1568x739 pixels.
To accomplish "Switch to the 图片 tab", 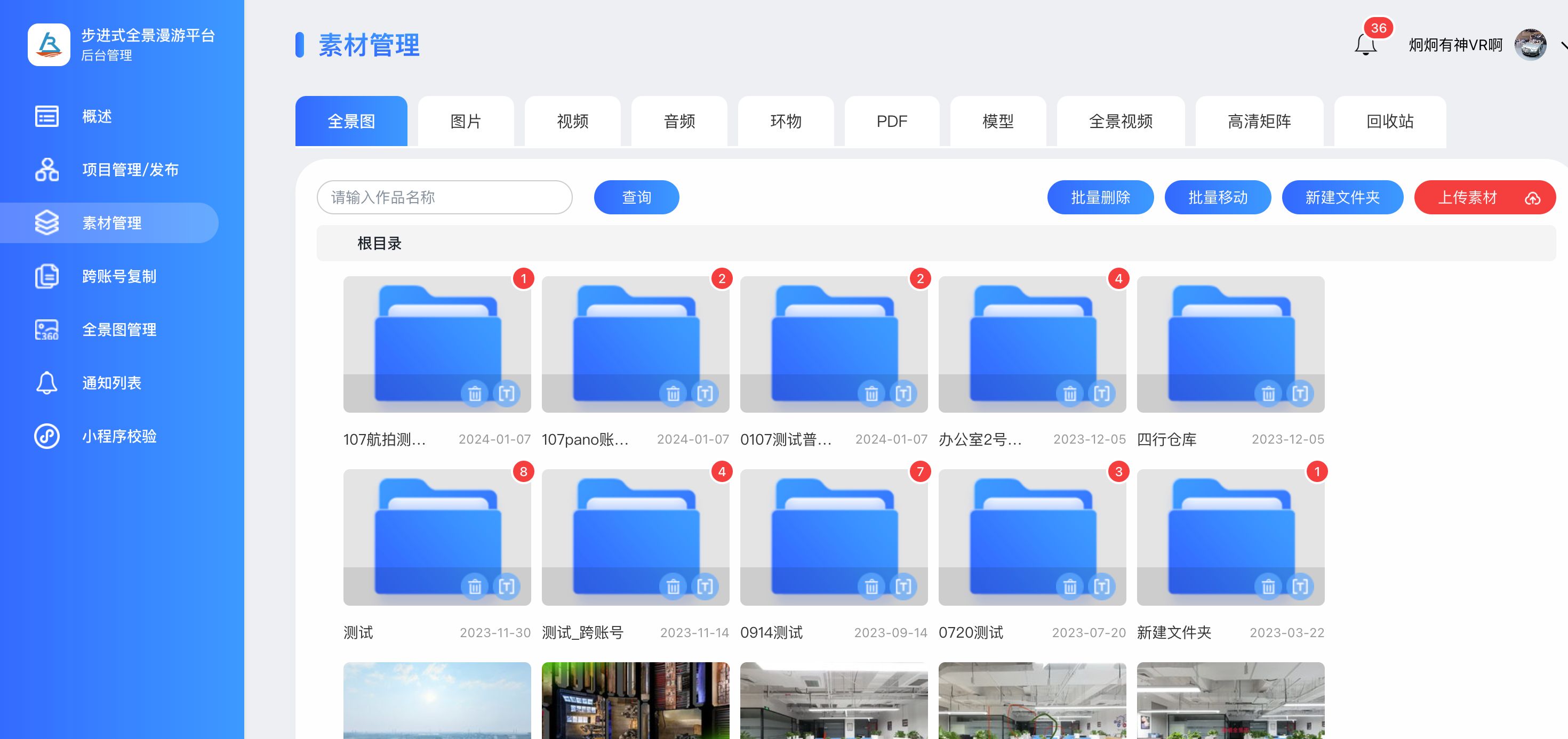I will pos(466,121).
